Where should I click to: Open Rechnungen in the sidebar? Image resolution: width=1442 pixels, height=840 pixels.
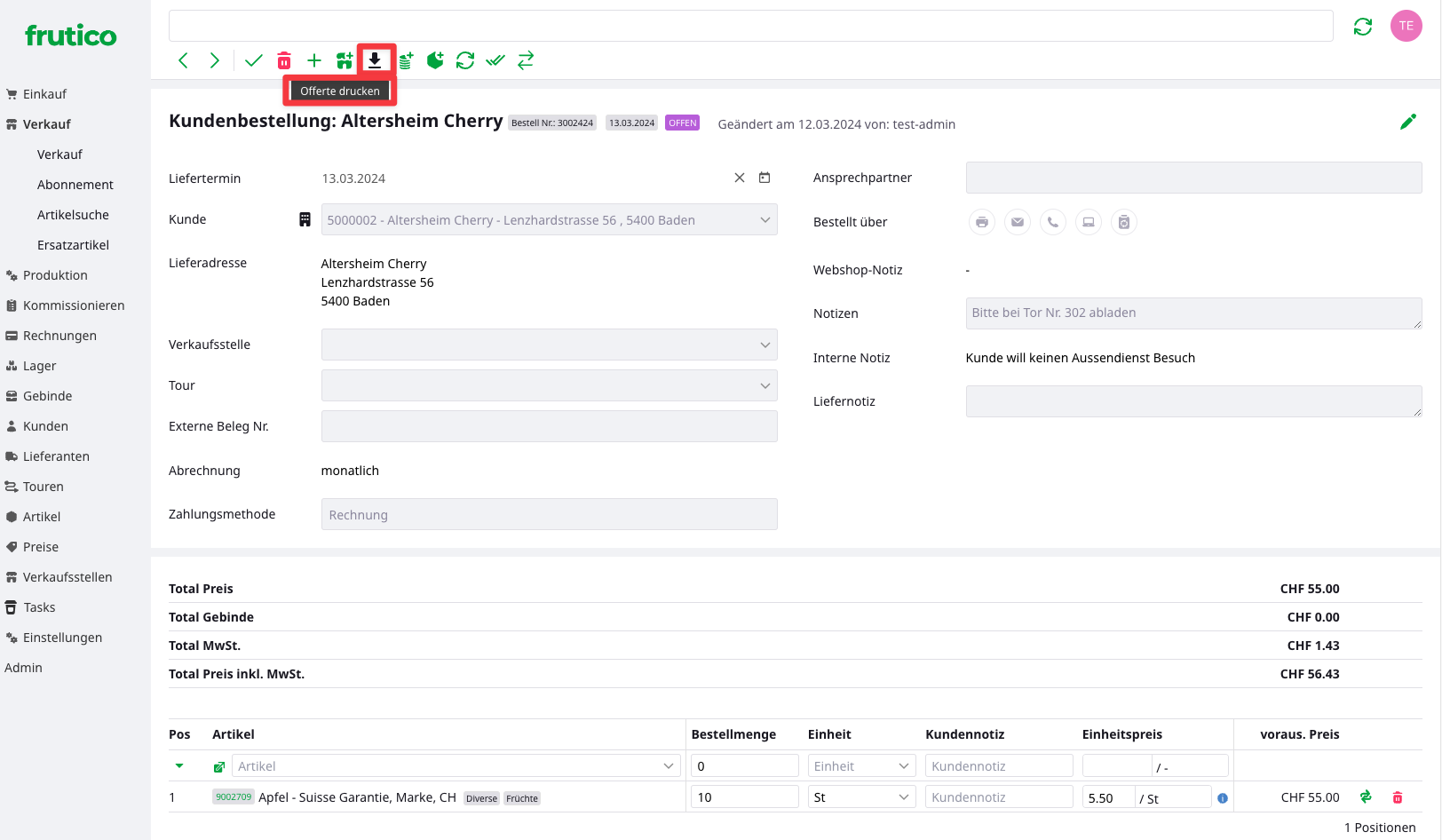pyautogui.click(x=59, y=336)
